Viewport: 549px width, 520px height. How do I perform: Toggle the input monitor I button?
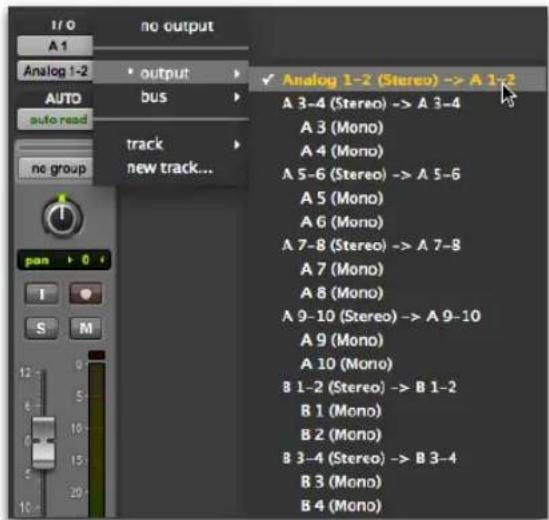coord(42,293)
